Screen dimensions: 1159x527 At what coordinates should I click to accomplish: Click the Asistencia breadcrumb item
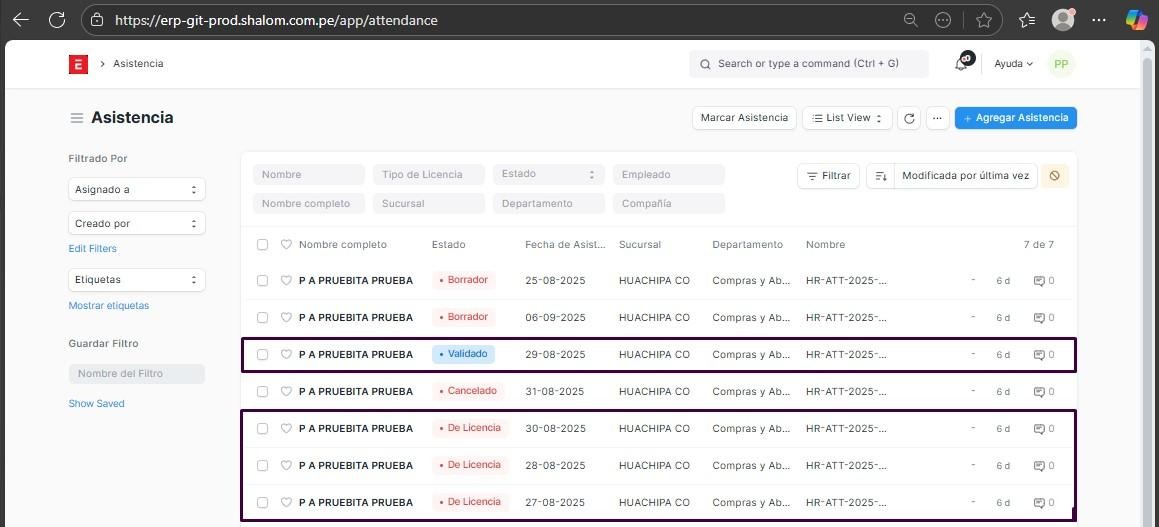[x=138, y=64]
